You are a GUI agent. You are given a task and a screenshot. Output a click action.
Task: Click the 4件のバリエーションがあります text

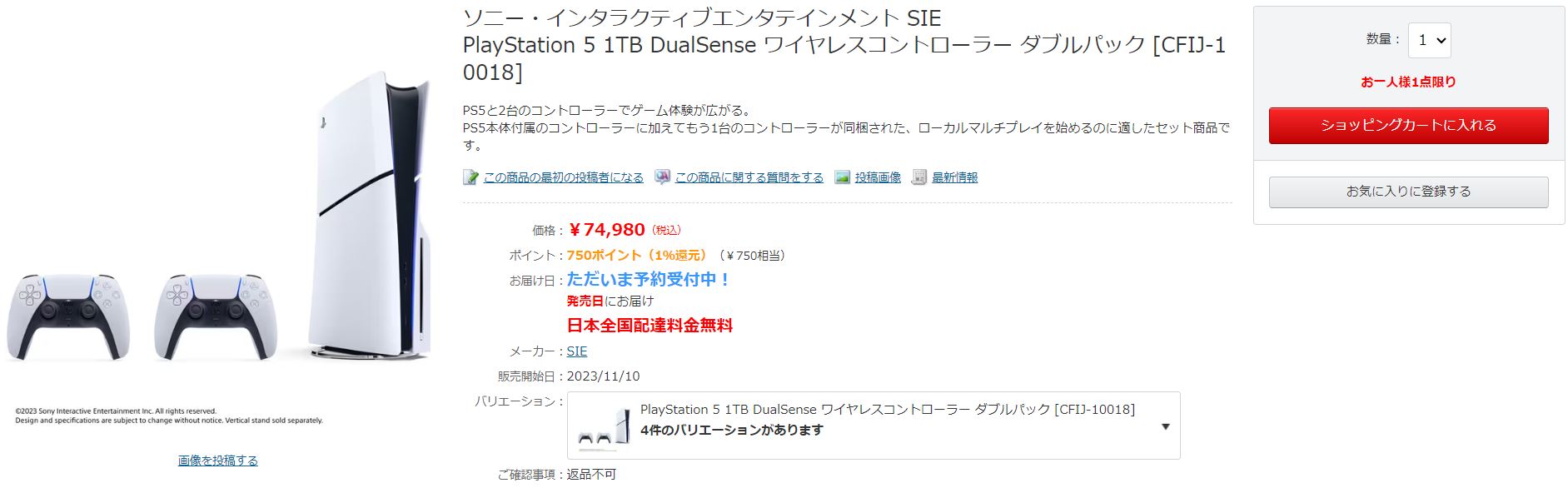coord(731,431)
